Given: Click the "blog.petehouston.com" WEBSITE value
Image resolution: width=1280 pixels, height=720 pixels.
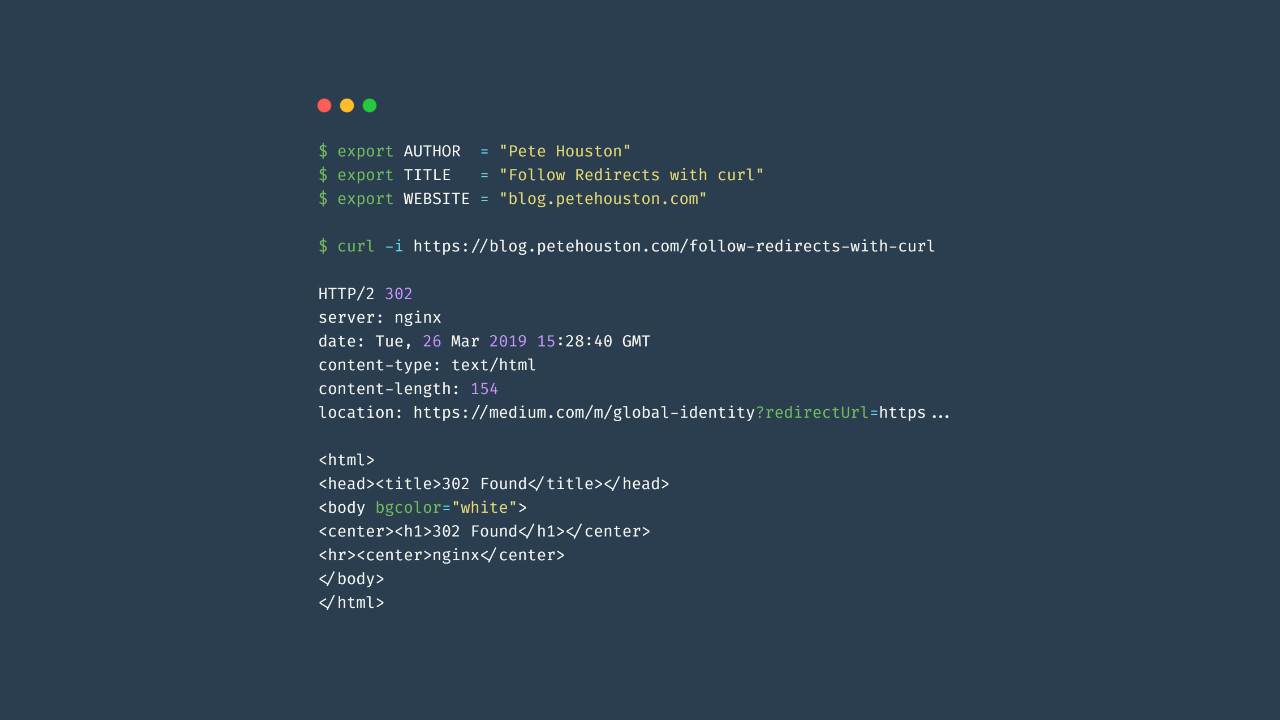Looking at the screenshot, I should click(603, 199).
